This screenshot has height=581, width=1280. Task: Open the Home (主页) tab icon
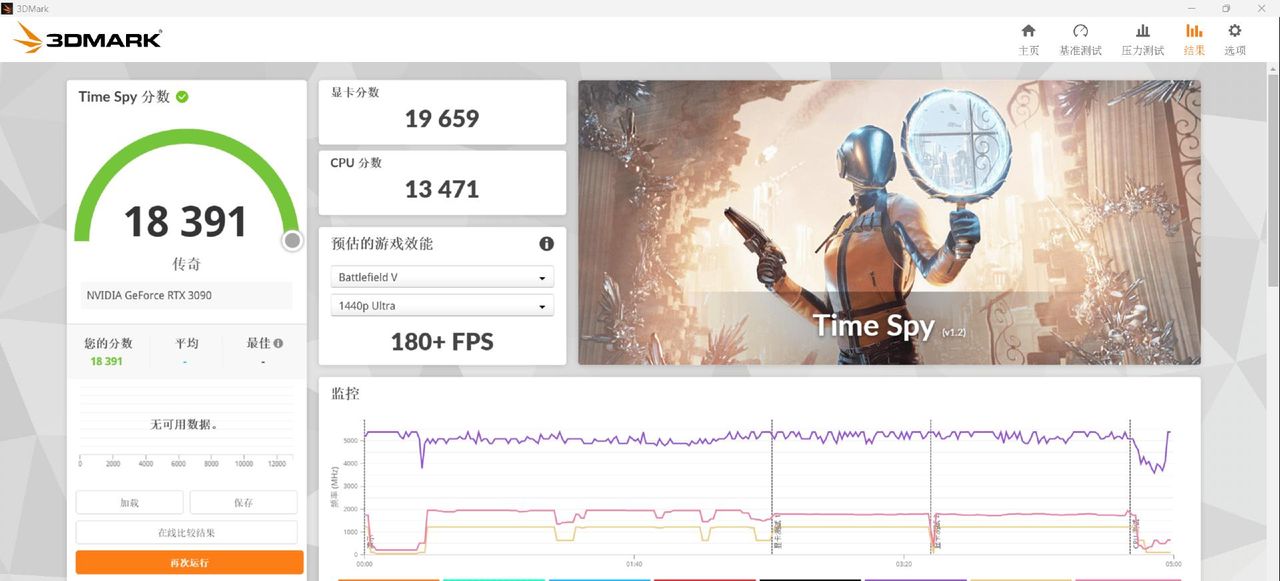click(1028, 32)
